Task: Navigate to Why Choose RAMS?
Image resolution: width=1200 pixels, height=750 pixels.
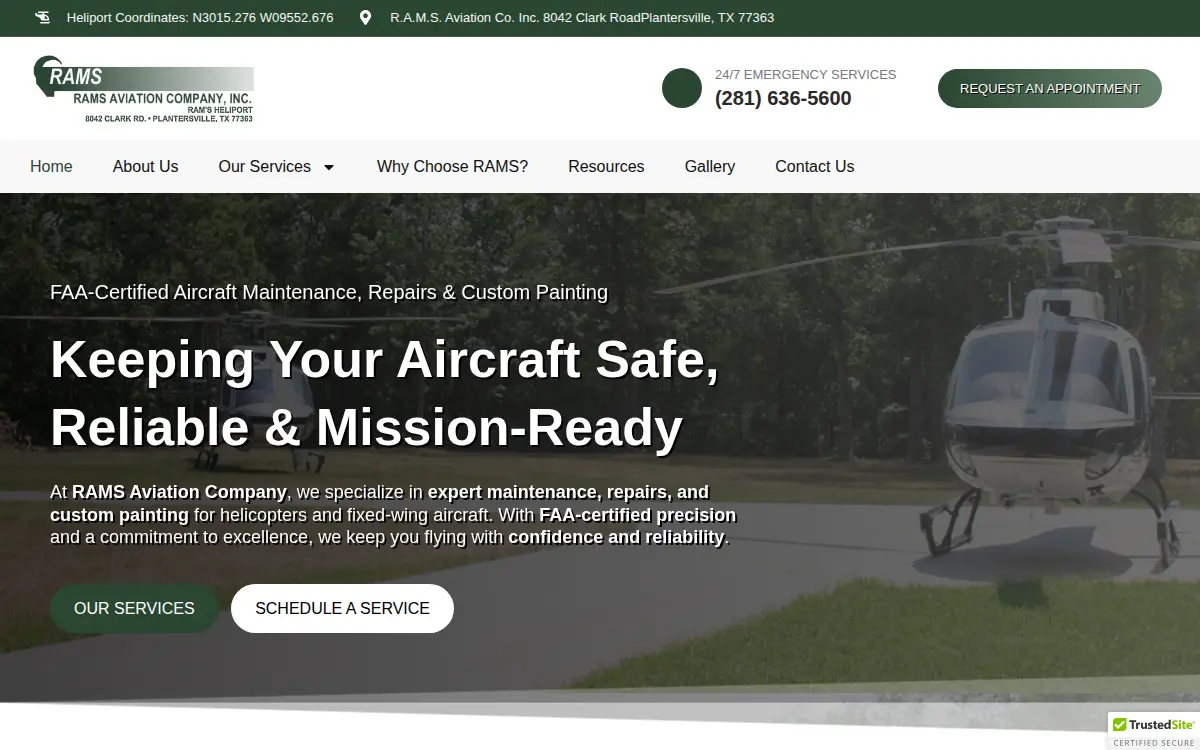Action: pos(452,167)
